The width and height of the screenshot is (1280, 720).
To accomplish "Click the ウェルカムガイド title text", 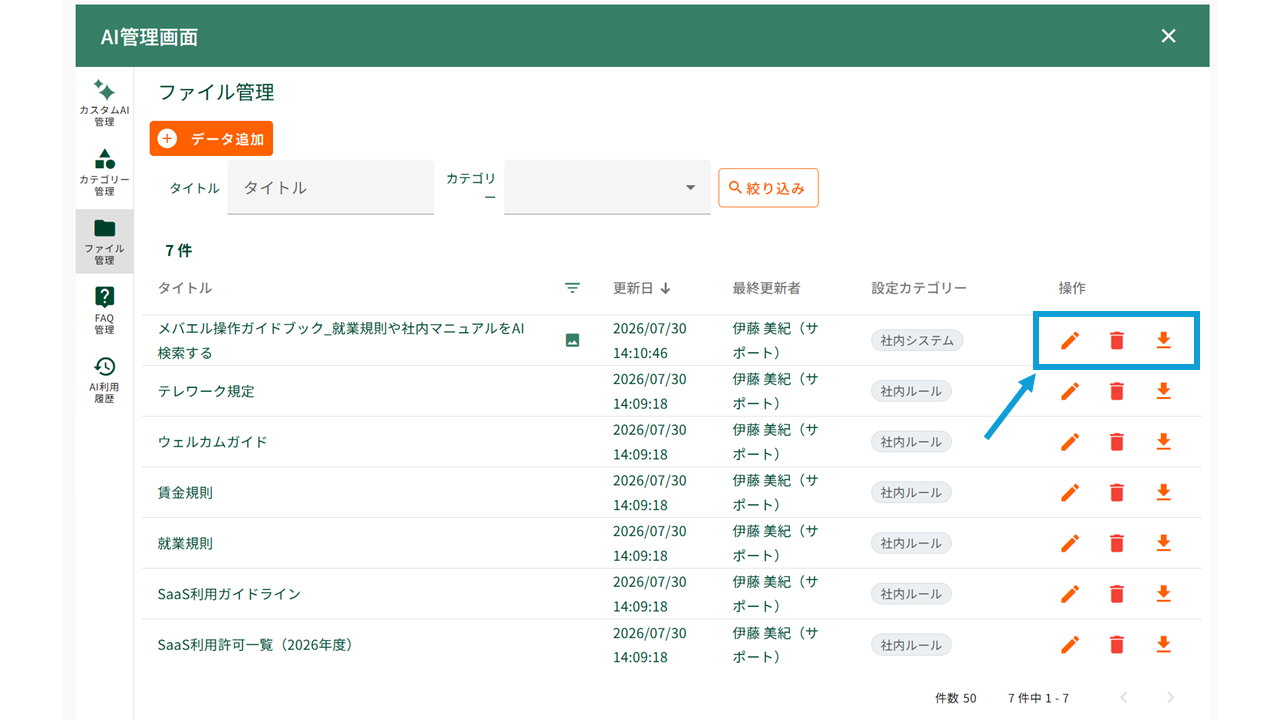I will pyautogui.click(x=213, y=442).
